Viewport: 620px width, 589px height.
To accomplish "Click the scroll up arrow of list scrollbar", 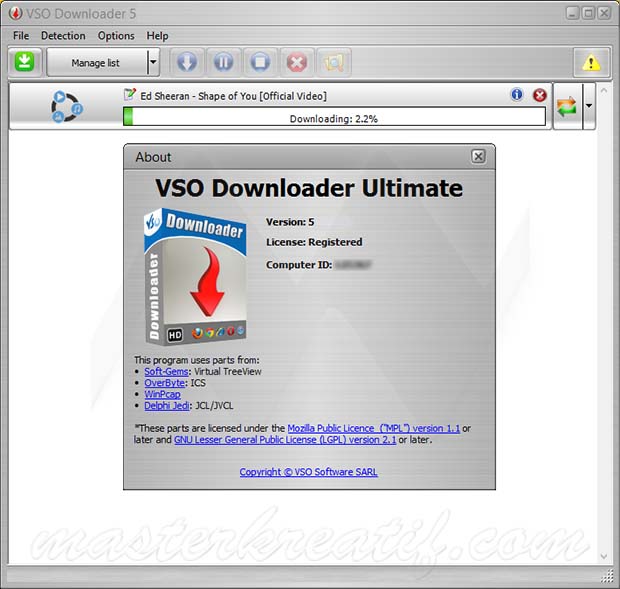I will (x=603, y=91).
